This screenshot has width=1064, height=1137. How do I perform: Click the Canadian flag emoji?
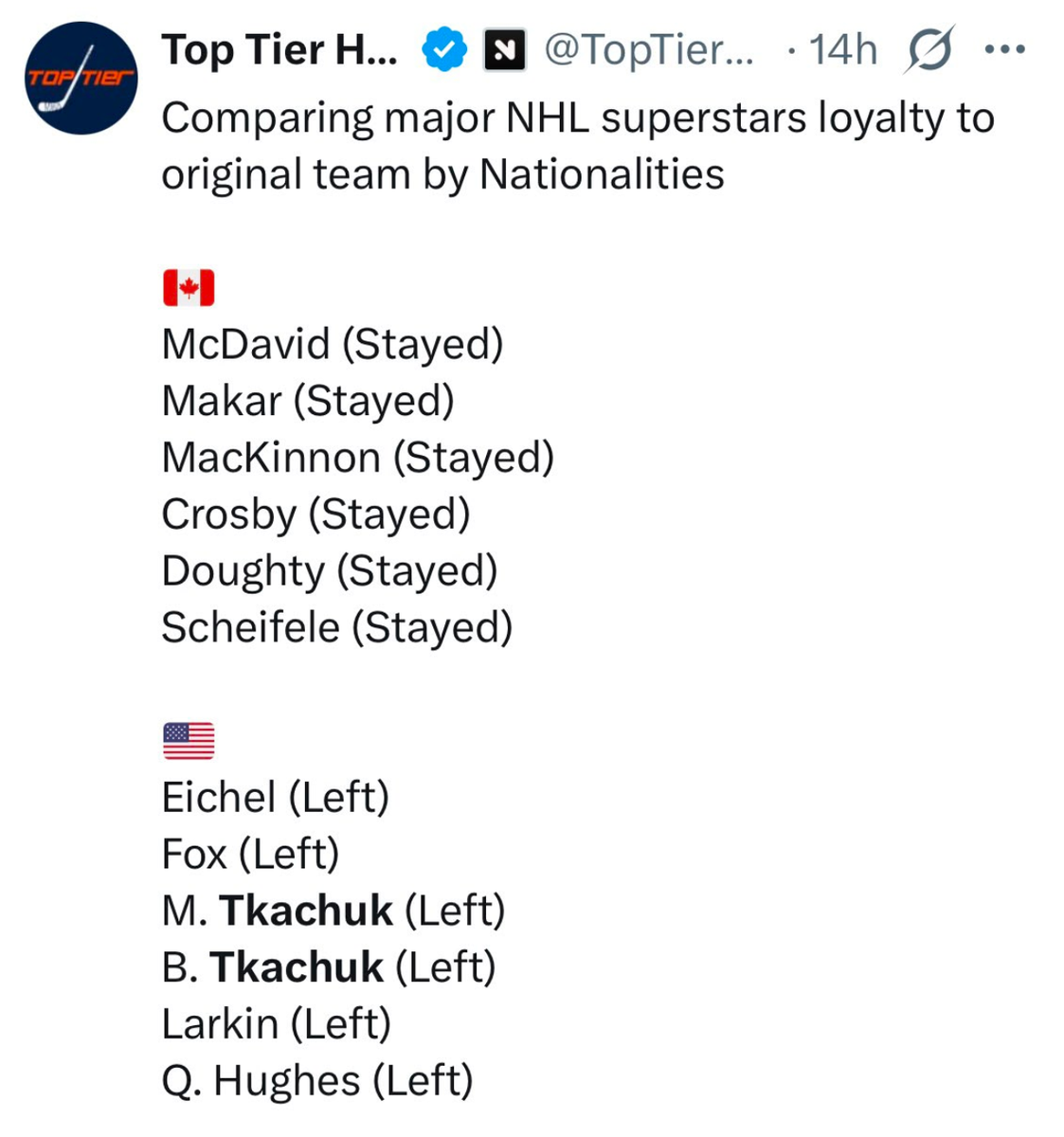(x=189, y=288)
